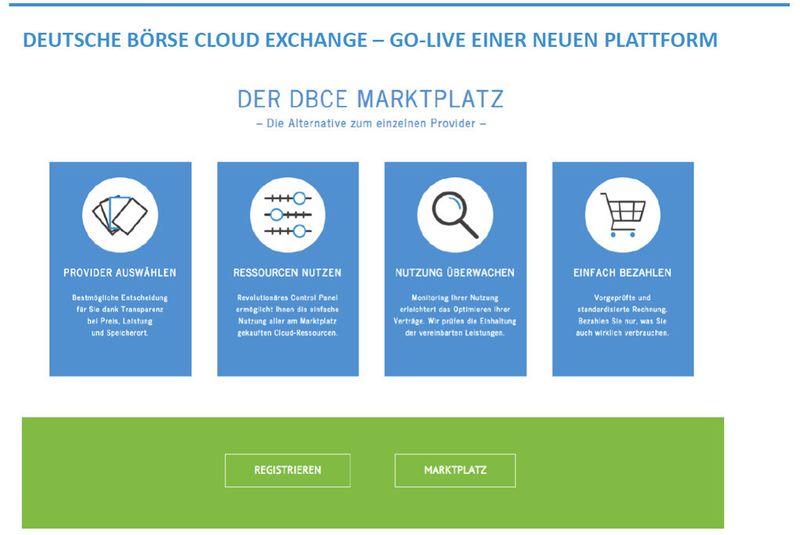Screen dimensions: 800x535
Task: Open the MARKTPLATZ button
Action: [455, 470]
